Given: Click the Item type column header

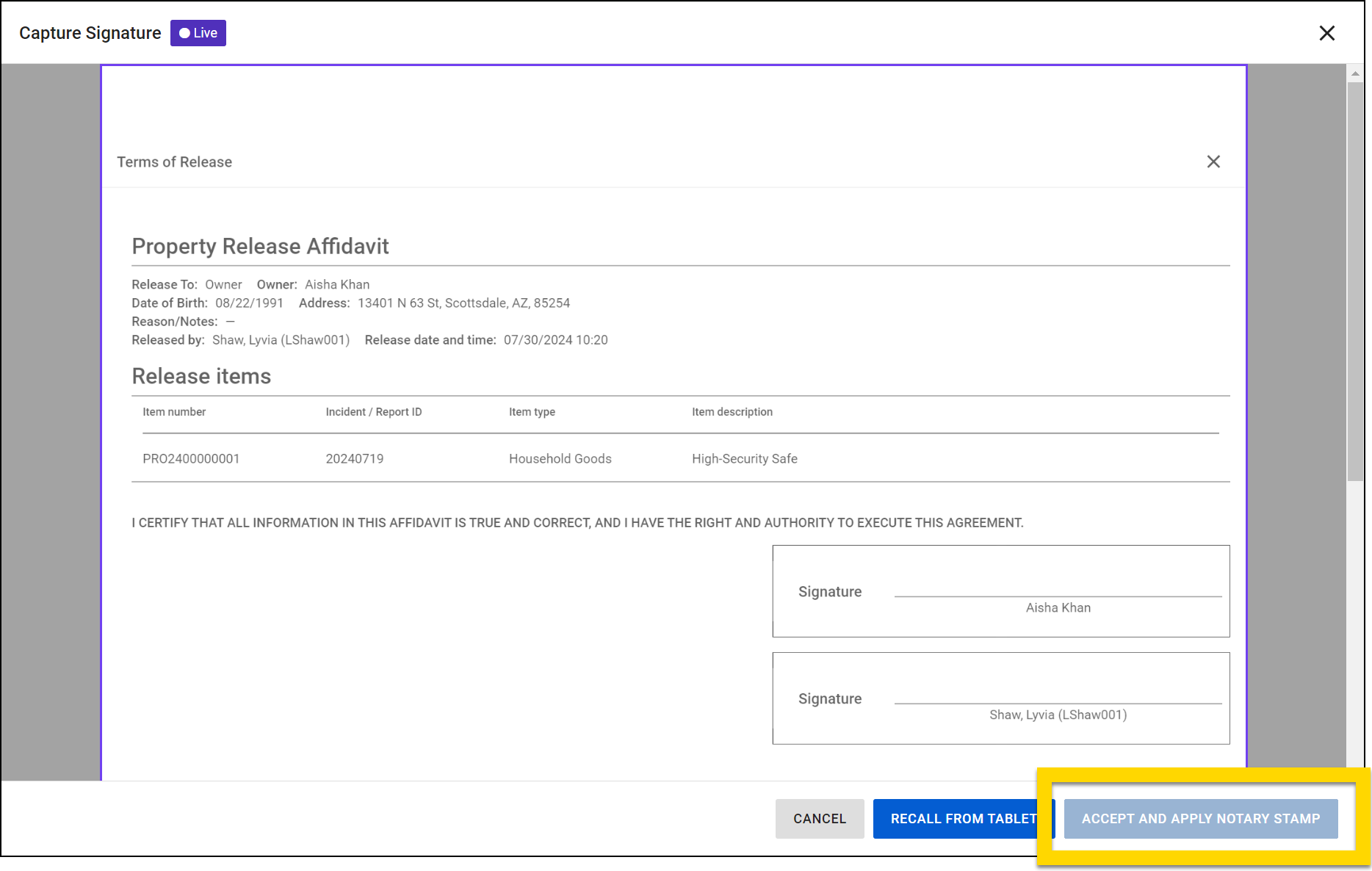Looking at the screenshot, I should [532, 412].
